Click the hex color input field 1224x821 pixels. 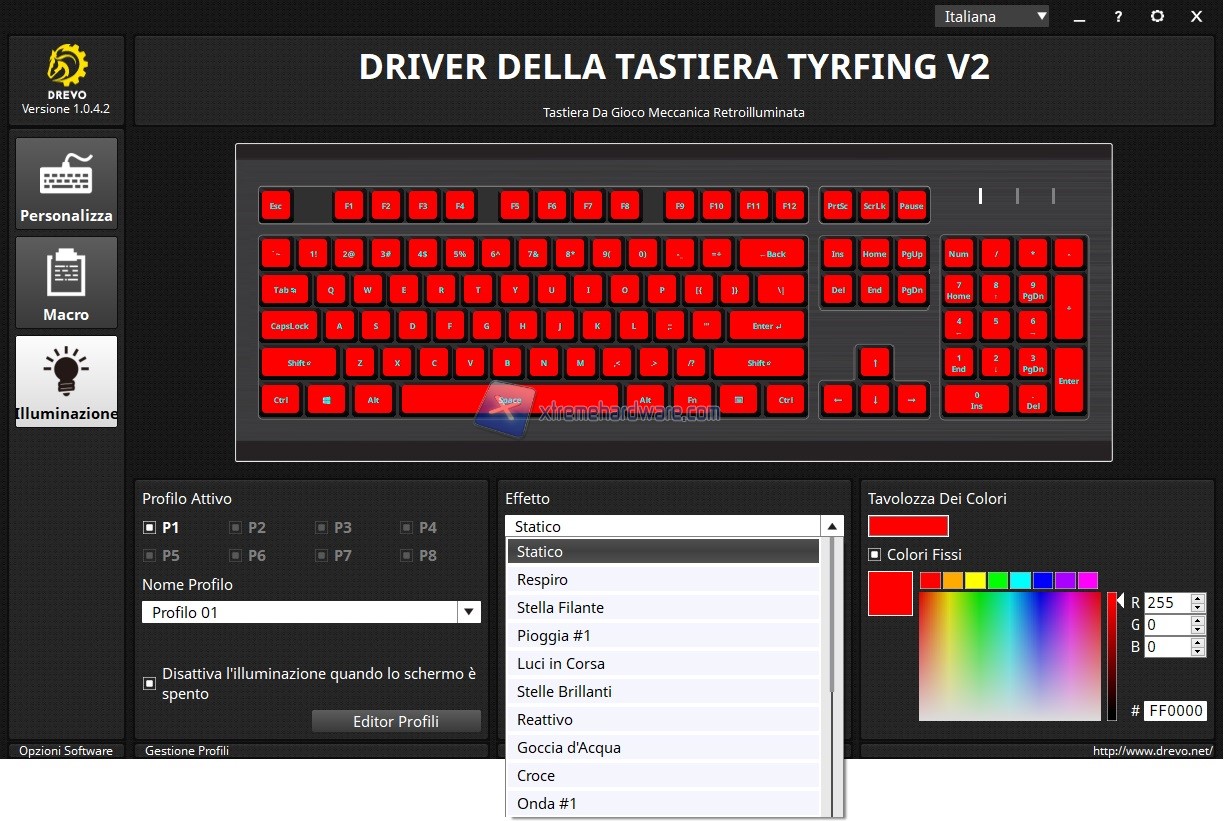pyautogui.click(x=1175, y=711)
